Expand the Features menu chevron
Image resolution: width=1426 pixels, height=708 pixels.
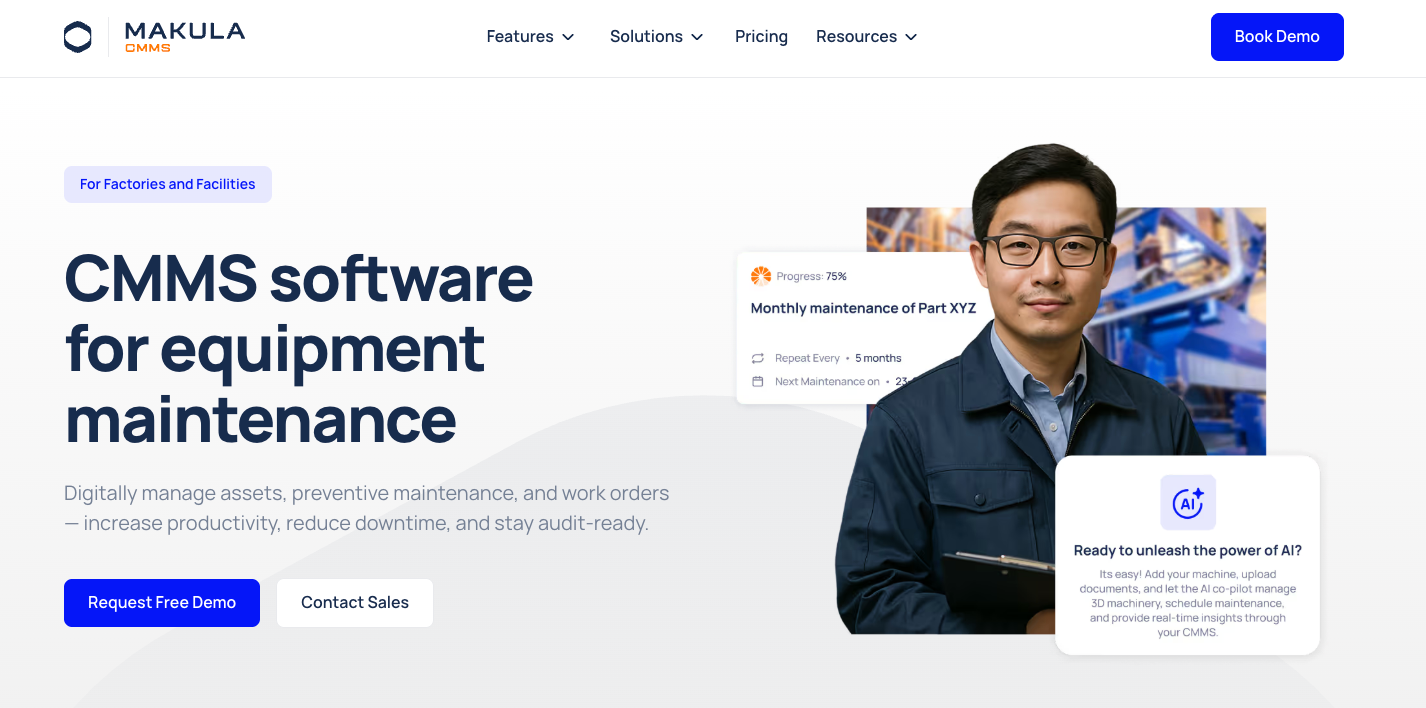click(x=568, y=37)
